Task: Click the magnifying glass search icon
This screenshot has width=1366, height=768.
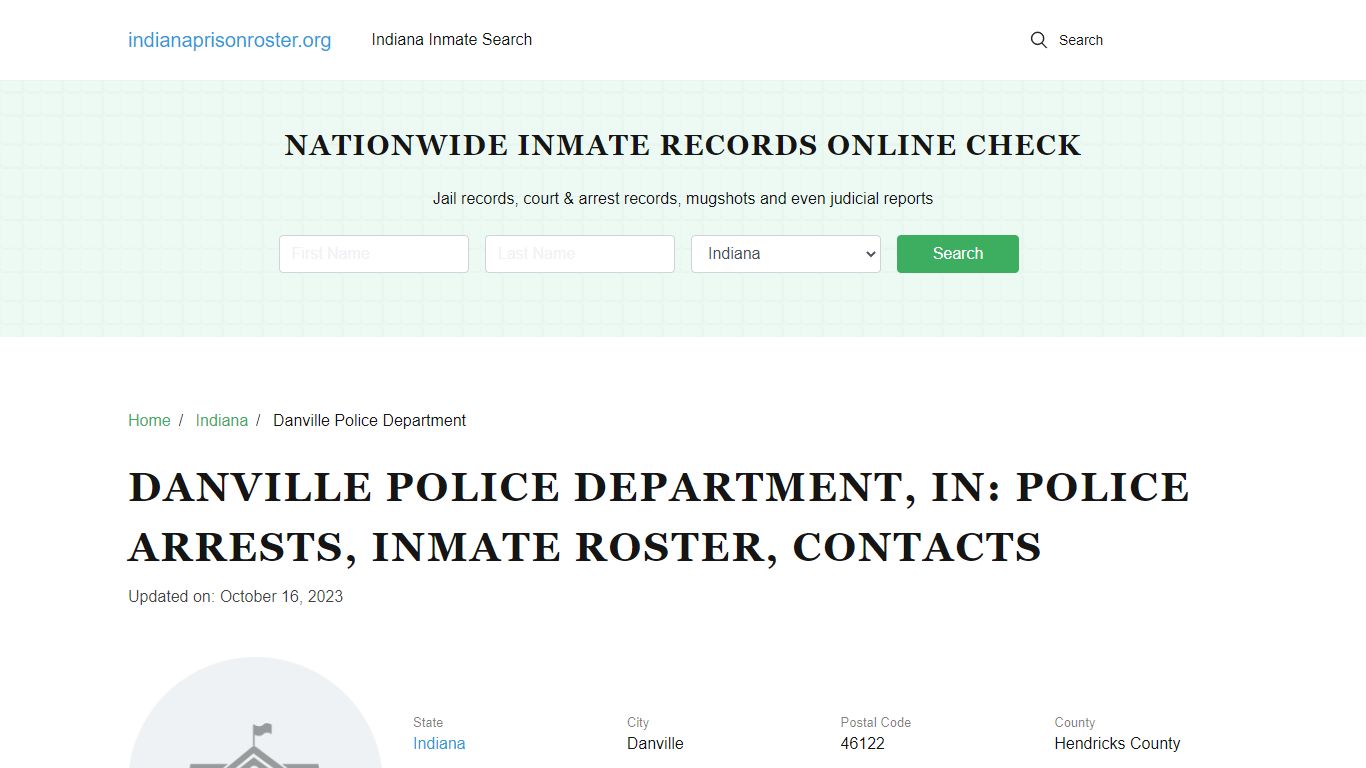Action: [1039, 40]
